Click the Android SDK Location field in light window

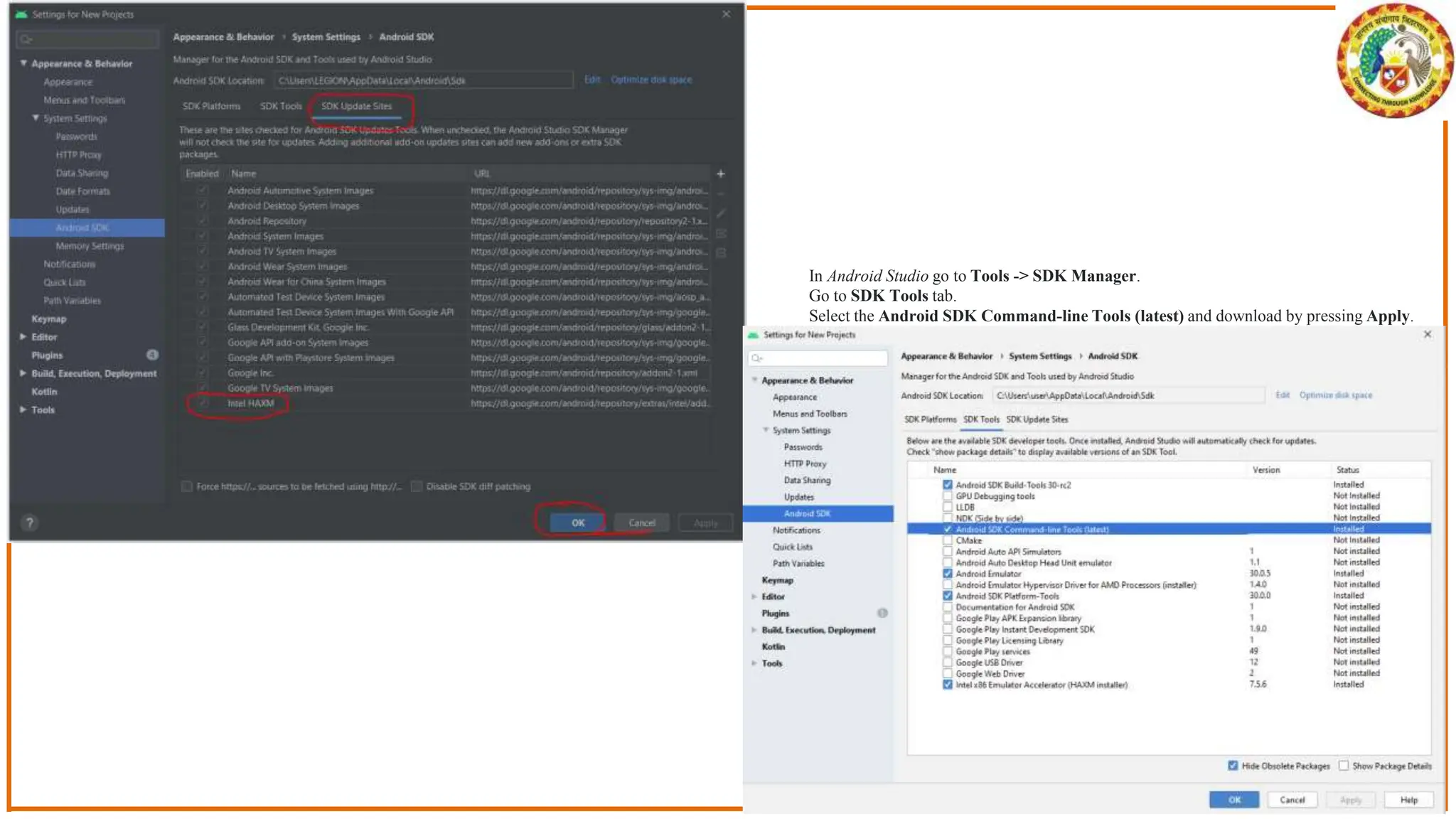1130,395
